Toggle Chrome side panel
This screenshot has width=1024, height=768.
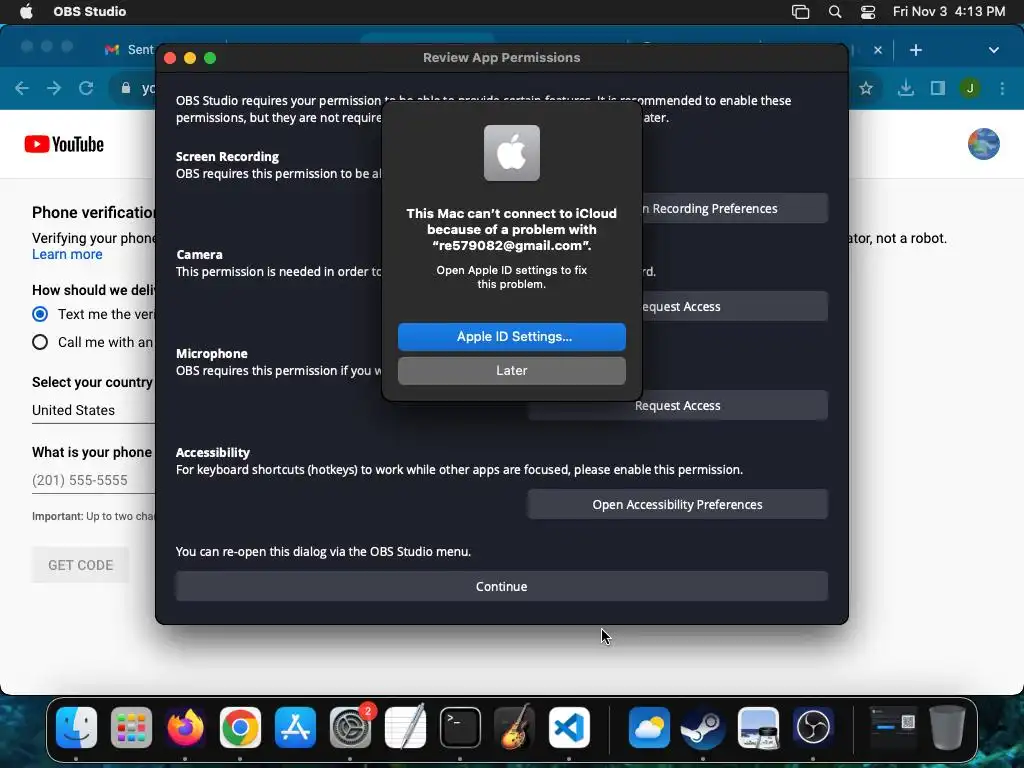(x=938, y=88)
